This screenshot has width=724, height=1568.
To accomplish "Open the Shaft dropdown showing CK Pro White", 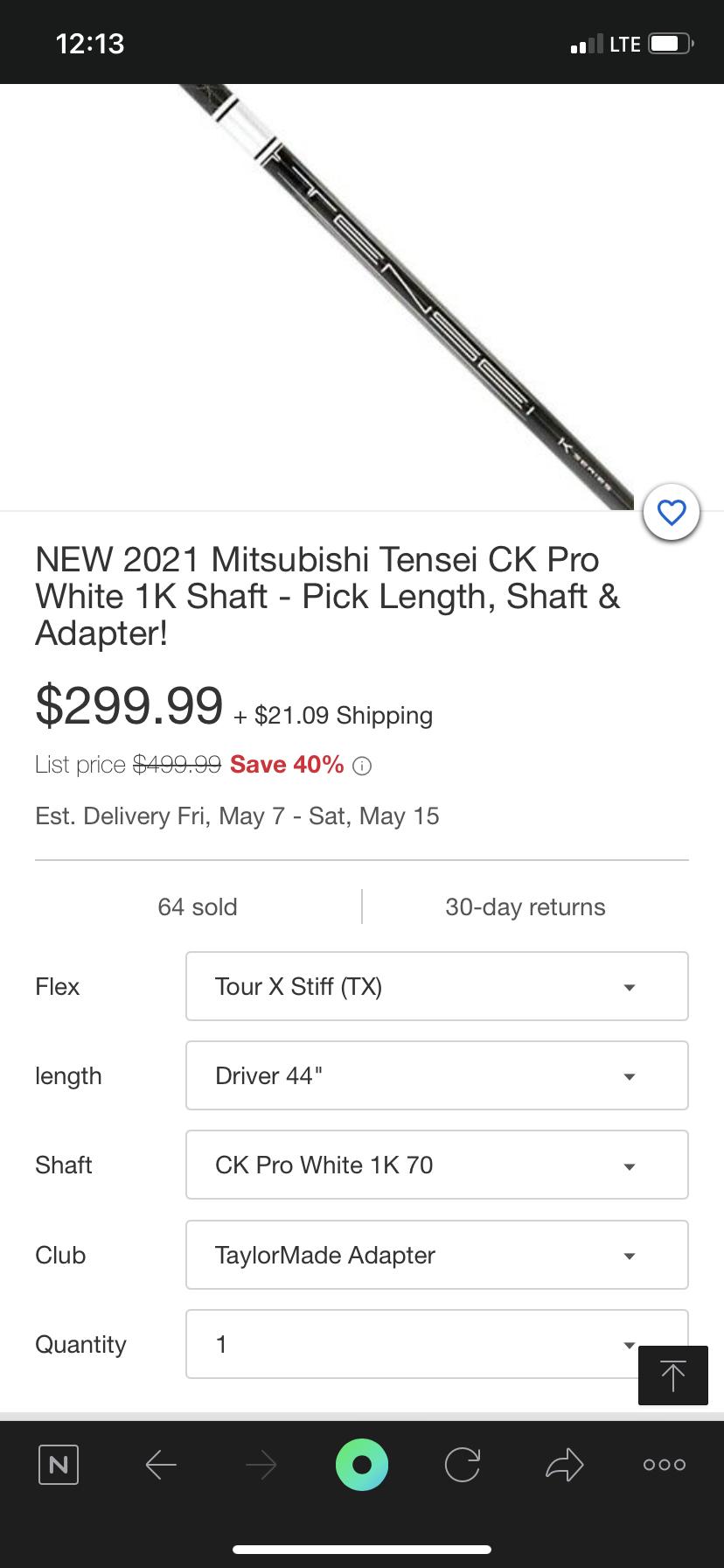I will click(x=436, y=1165).
